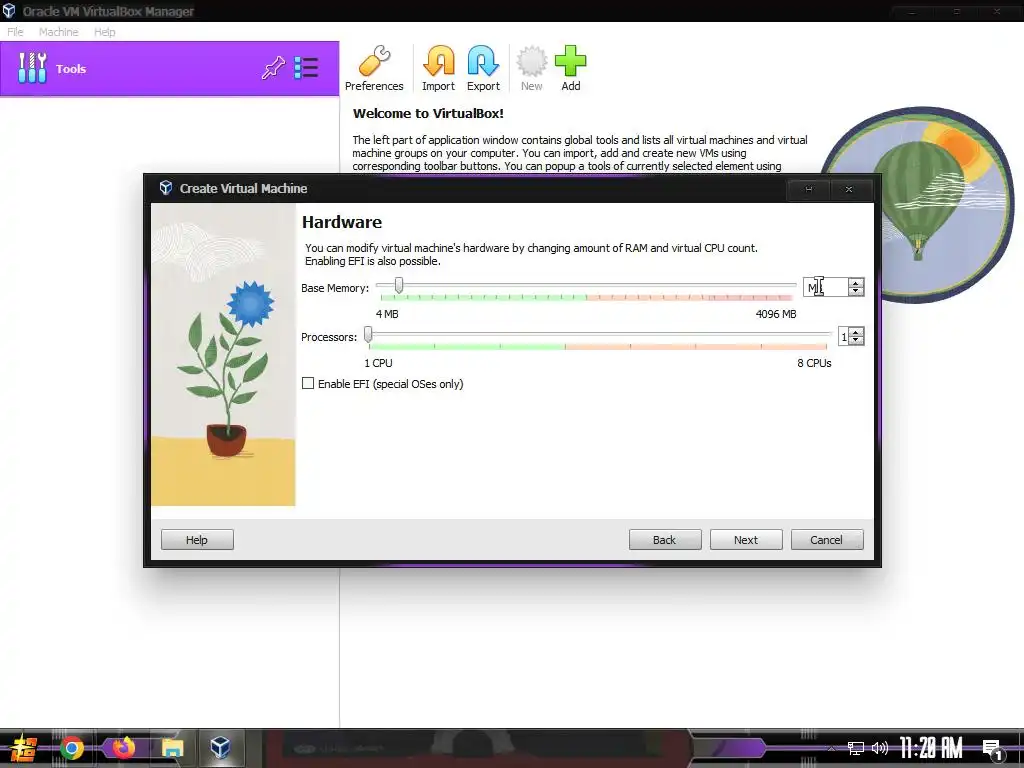Viewport: 1024px width, 768px height.
Task: Cancel the Create Virtual Machine dialog
Action: (827, 539)
